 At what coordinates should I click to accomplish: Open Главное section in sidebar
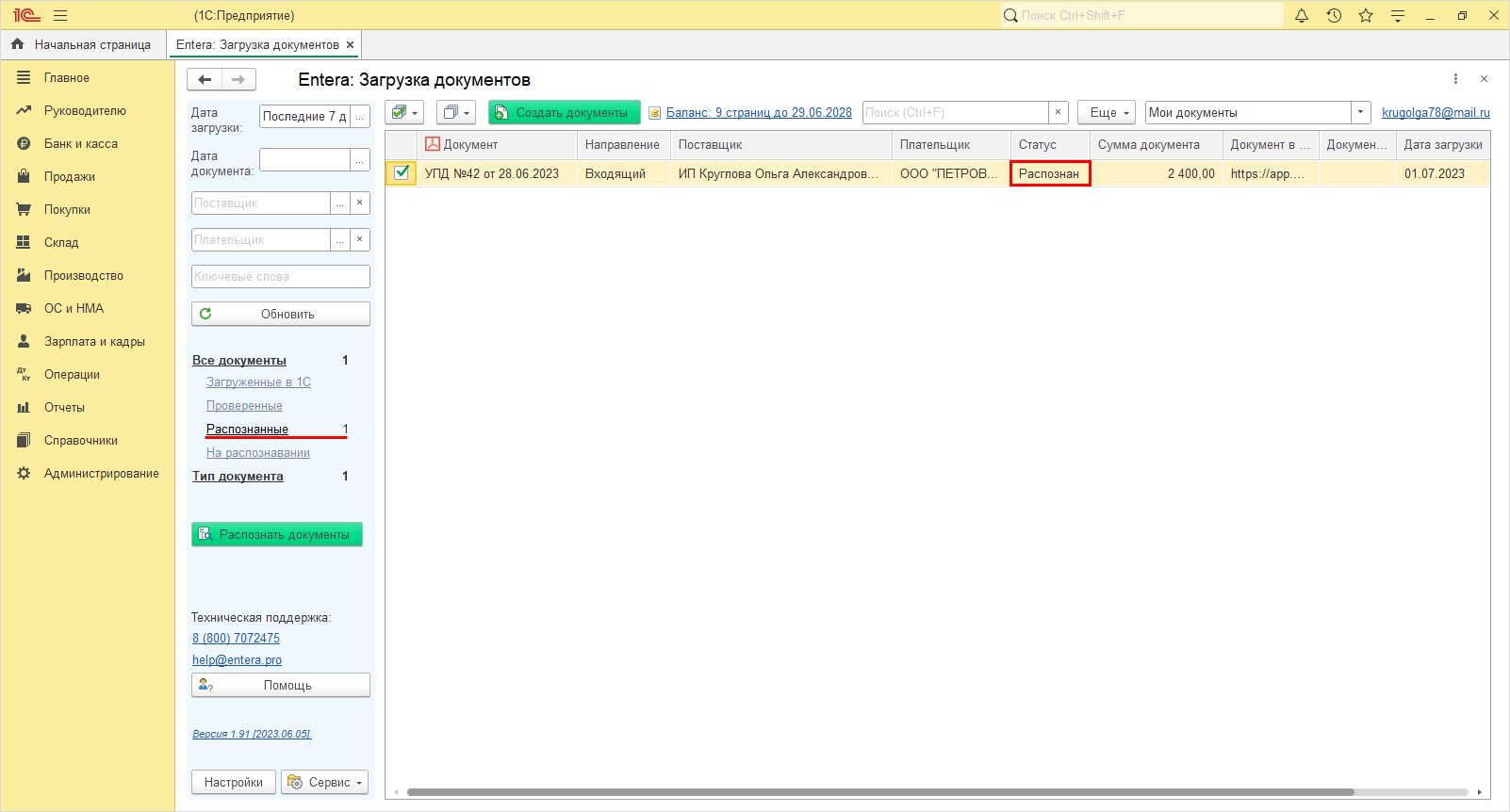[88, 78]
